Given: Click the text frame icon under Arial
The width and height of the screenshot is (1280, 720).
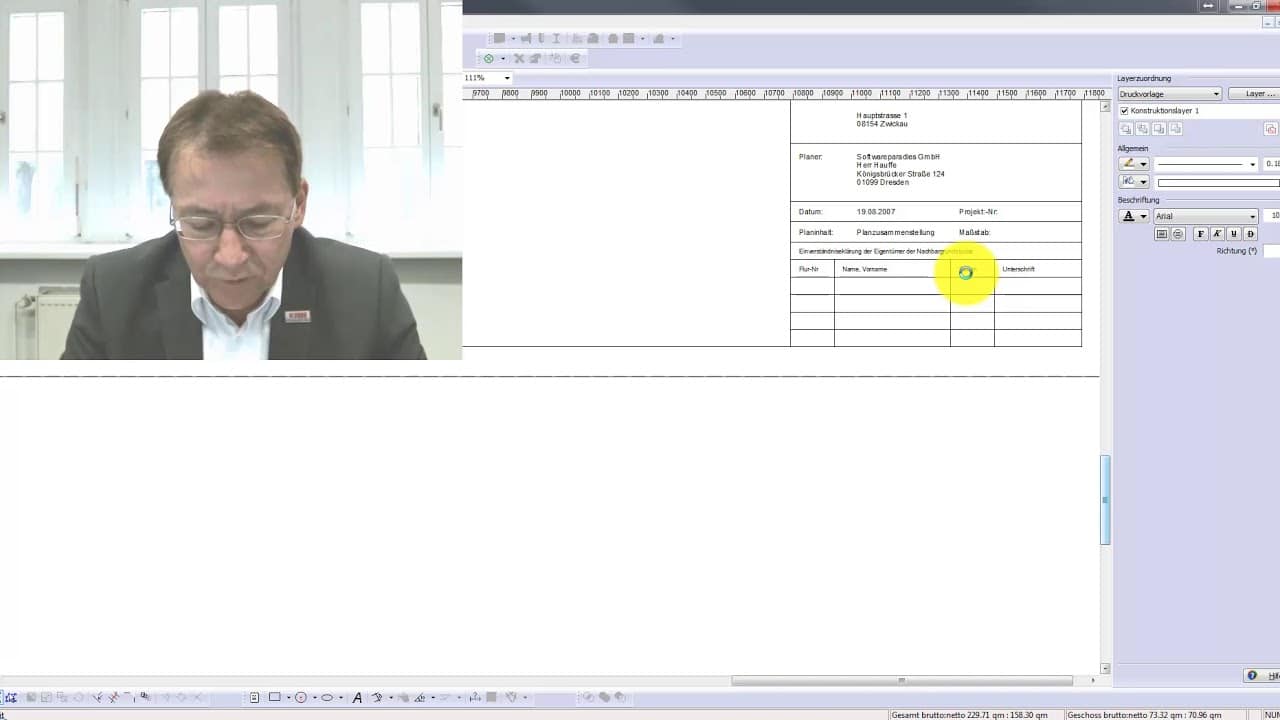Looking at the screenshot, I should coord(1162,234).
